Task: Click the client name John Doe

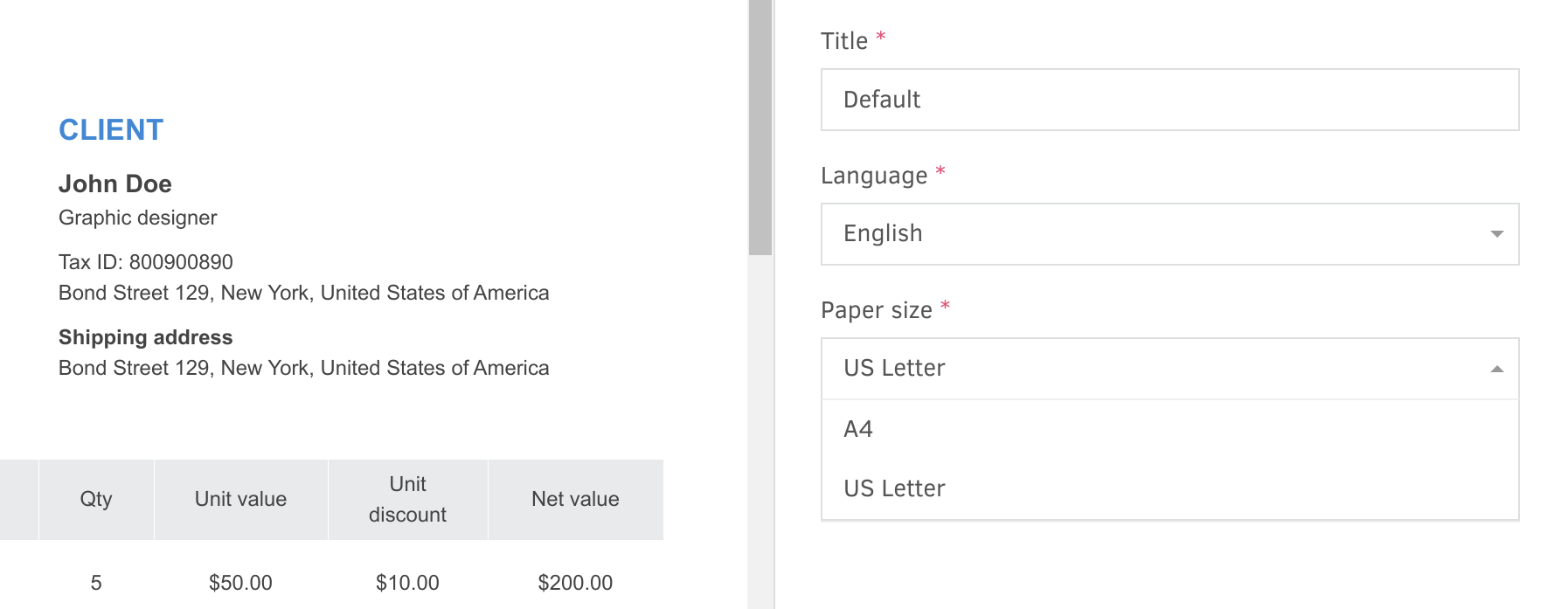Action: click(x=114, y=183)
